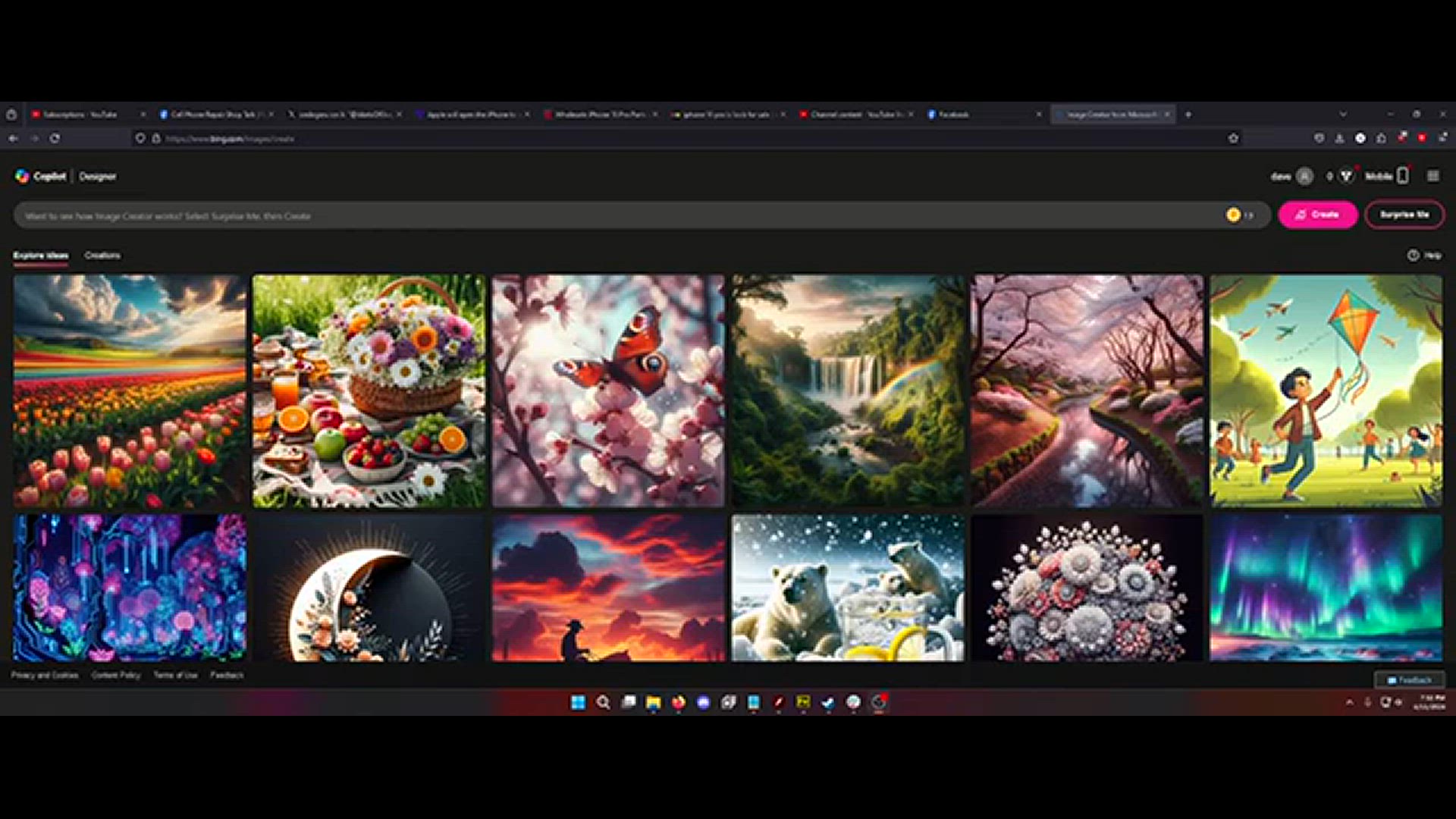Open the Copilot logo home icon
Image resolution: width=1456 pixels, height=819 pixels.
[21, 176]
